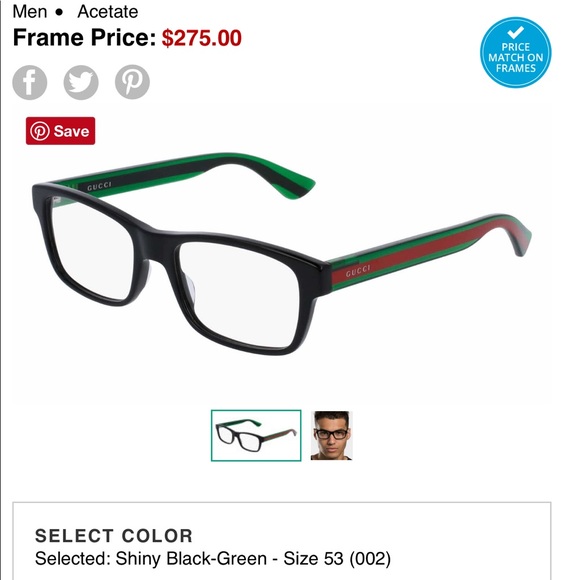This screenshot has width=580, height=580.
Task: Click Pinterest logo inside Save button
Action: [40, 131]
